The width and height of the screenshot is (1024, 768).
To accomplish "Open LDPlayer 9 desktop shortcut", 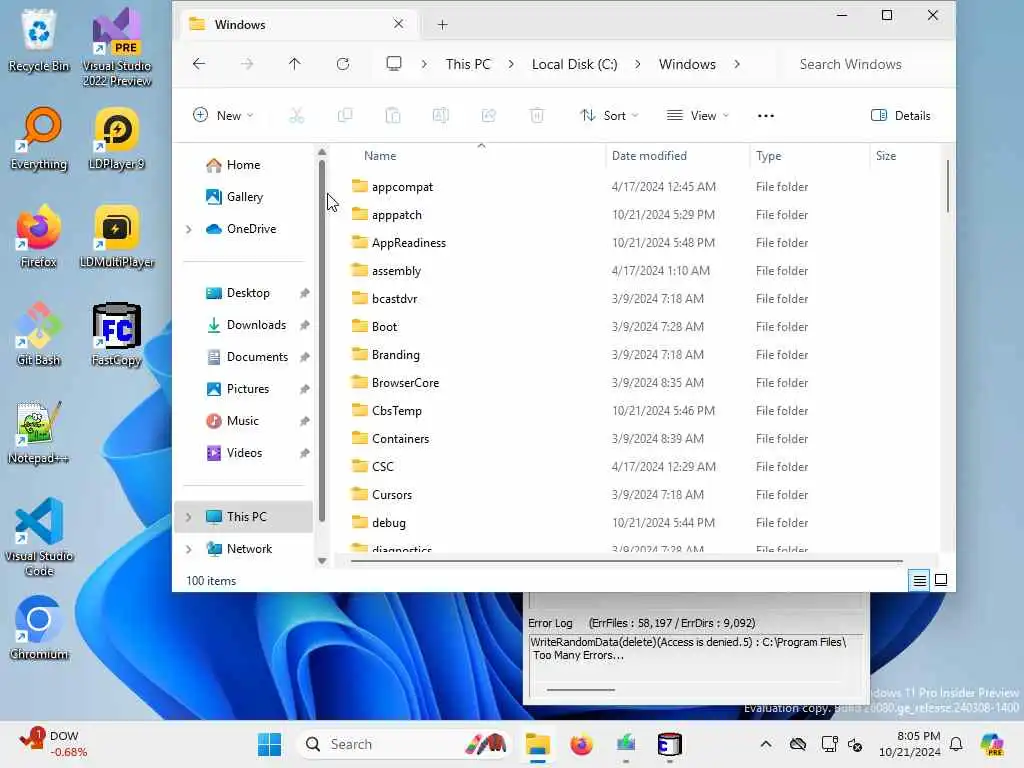I will pos(116,138).
